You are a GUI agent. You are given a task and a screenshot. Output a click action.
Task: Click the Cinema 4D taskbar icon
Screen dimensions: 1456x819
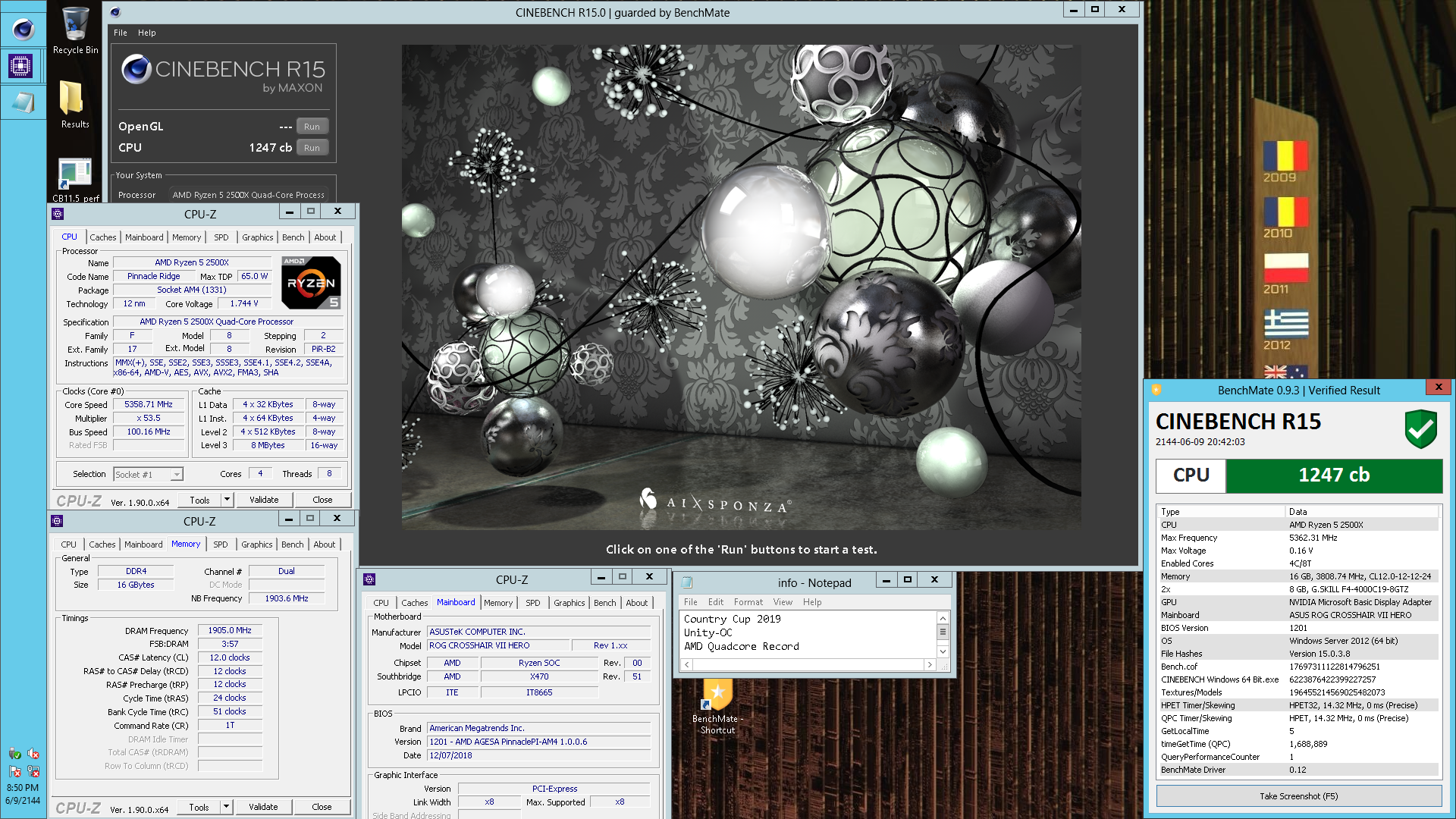tap(23, 30)
